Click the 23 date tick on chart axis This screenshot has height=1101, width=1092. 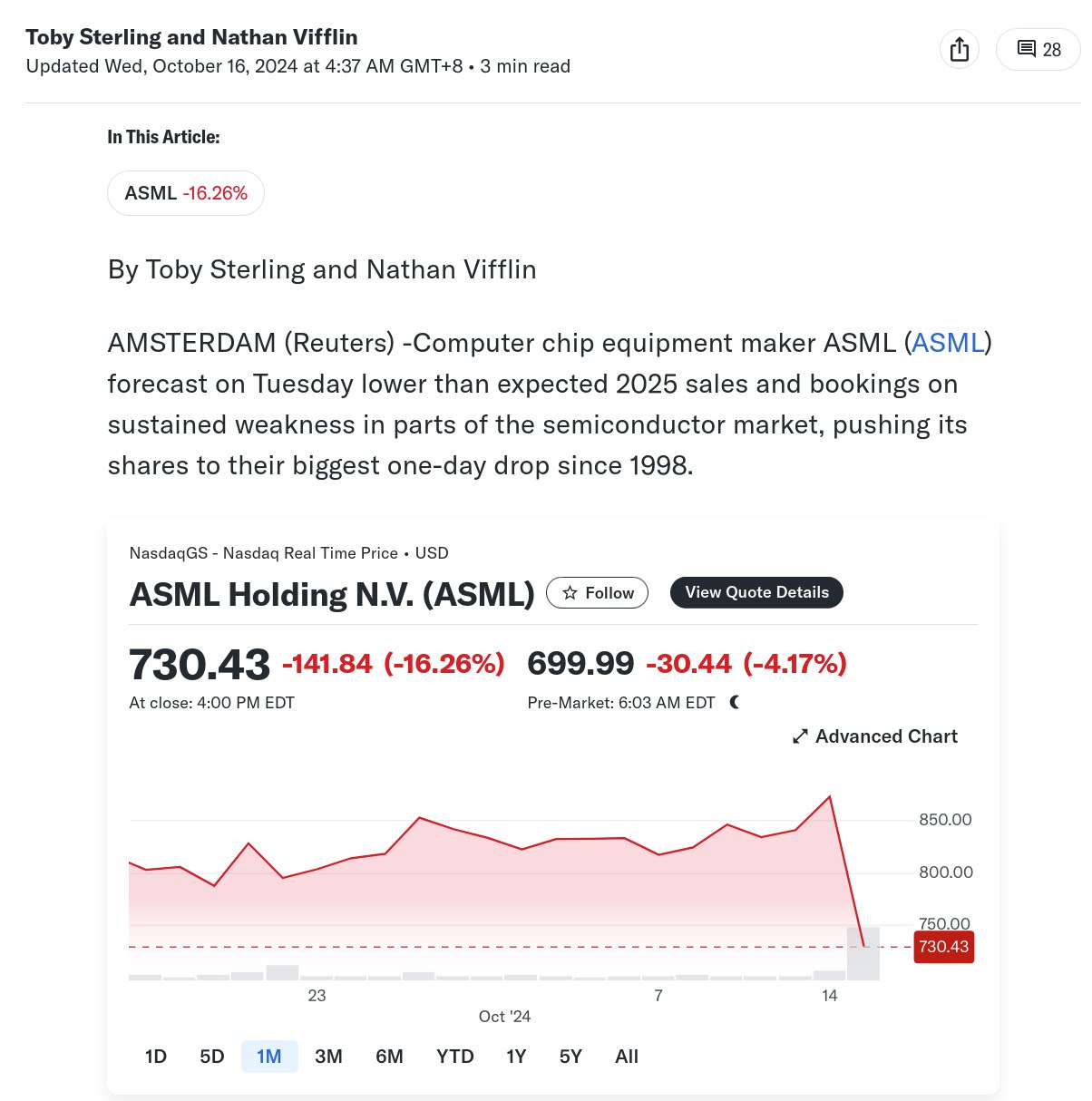point(317,996)
